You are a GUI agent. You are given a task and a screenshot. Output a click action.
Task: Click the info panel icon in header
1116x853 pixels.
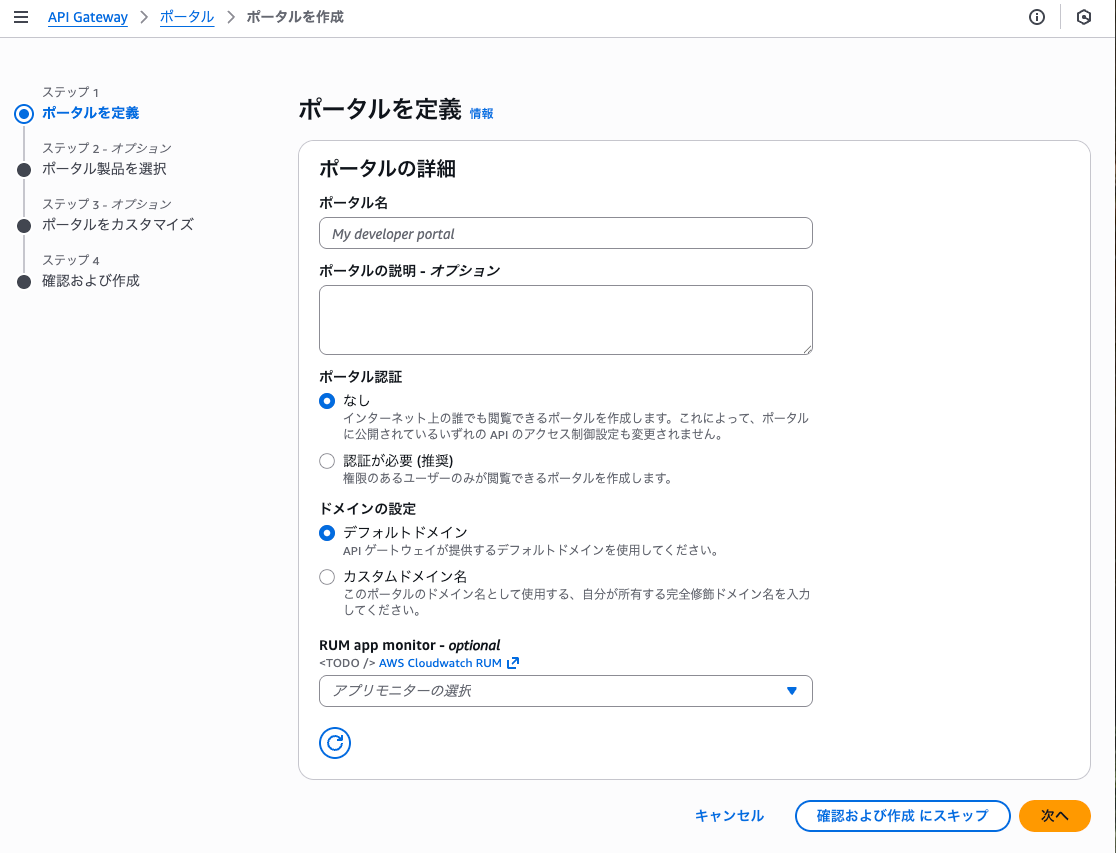(x=1037, y=17)
